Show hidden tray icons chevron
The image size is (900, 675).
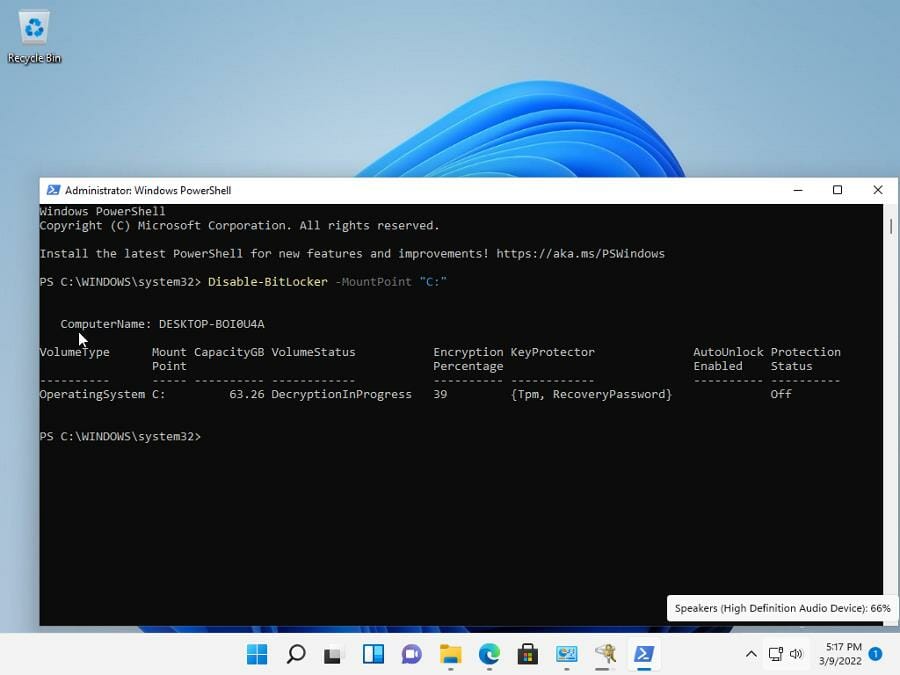click(x=751, y=654)
